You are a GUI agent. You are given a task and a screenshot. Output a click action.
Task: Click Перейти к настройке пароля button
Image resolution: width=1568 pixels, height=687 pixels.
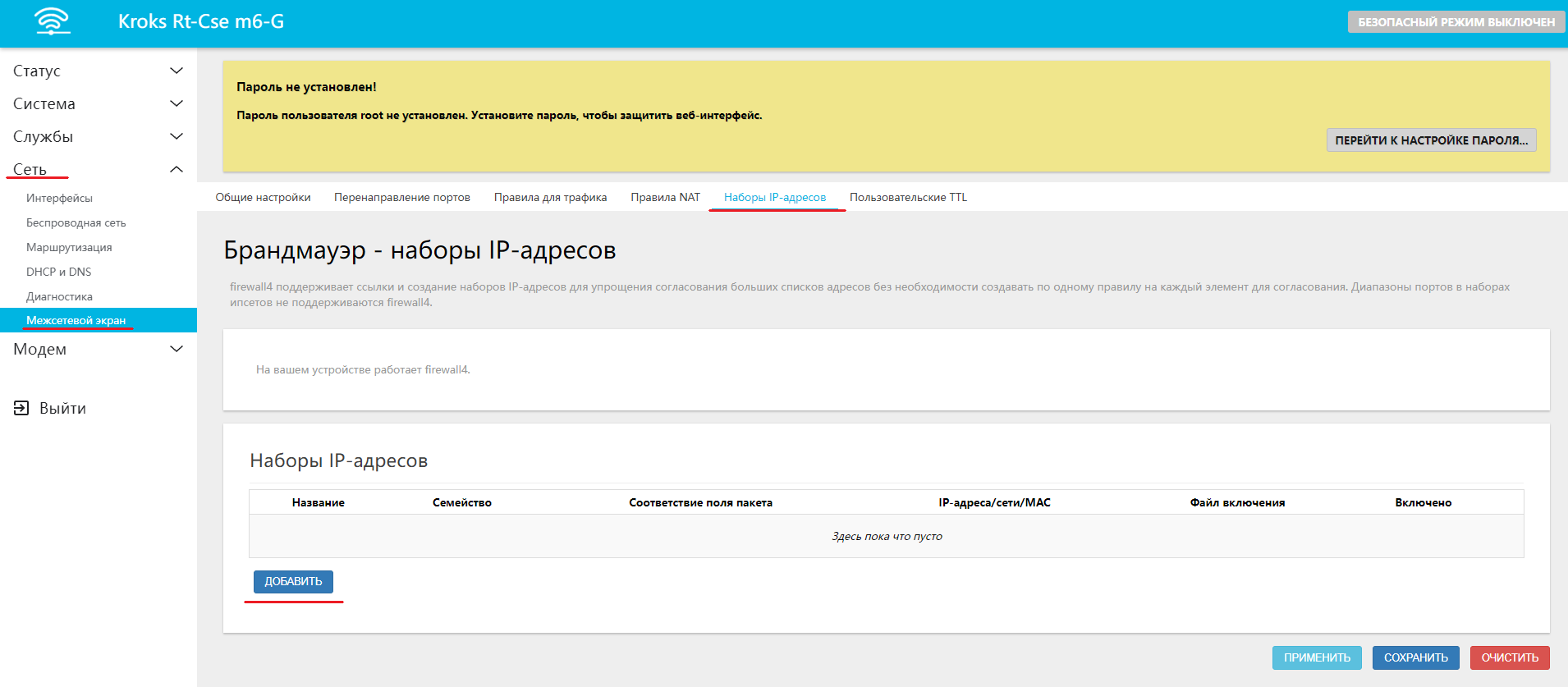coord(1431,140)
